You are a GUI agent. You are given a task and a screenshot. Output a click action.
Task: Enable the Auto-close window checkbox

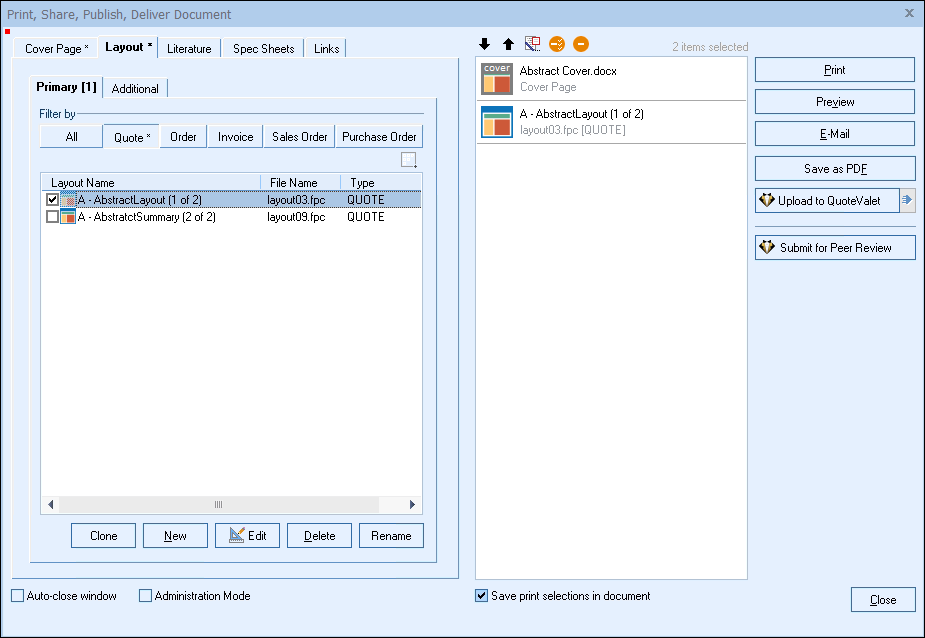click(18, 596)
